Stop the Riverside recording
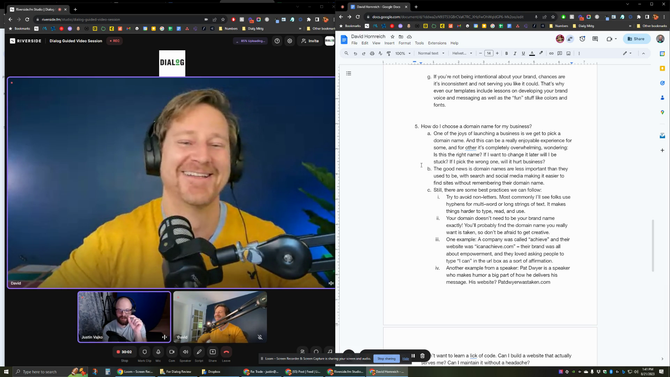 [x=124, y=352]
